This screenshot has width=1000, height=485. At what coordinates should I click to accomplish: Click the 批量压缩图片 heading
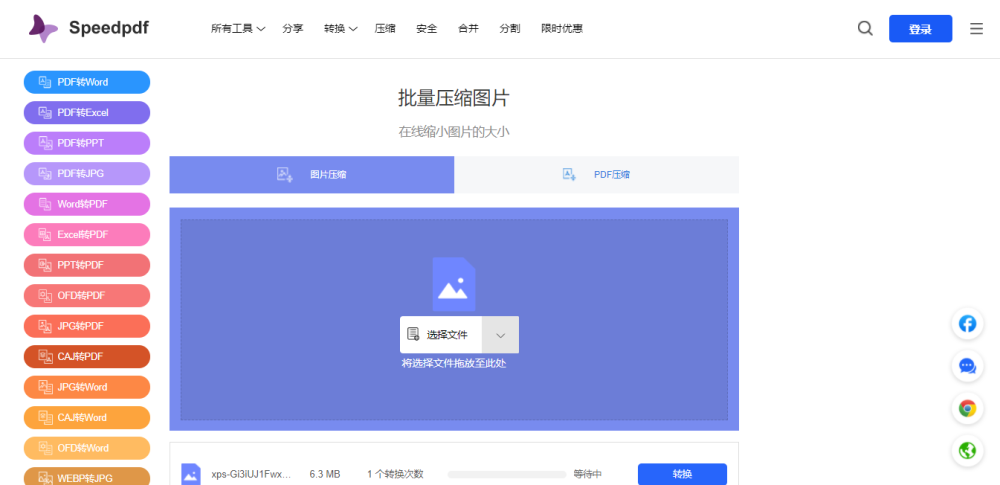(x=454, y=98)
